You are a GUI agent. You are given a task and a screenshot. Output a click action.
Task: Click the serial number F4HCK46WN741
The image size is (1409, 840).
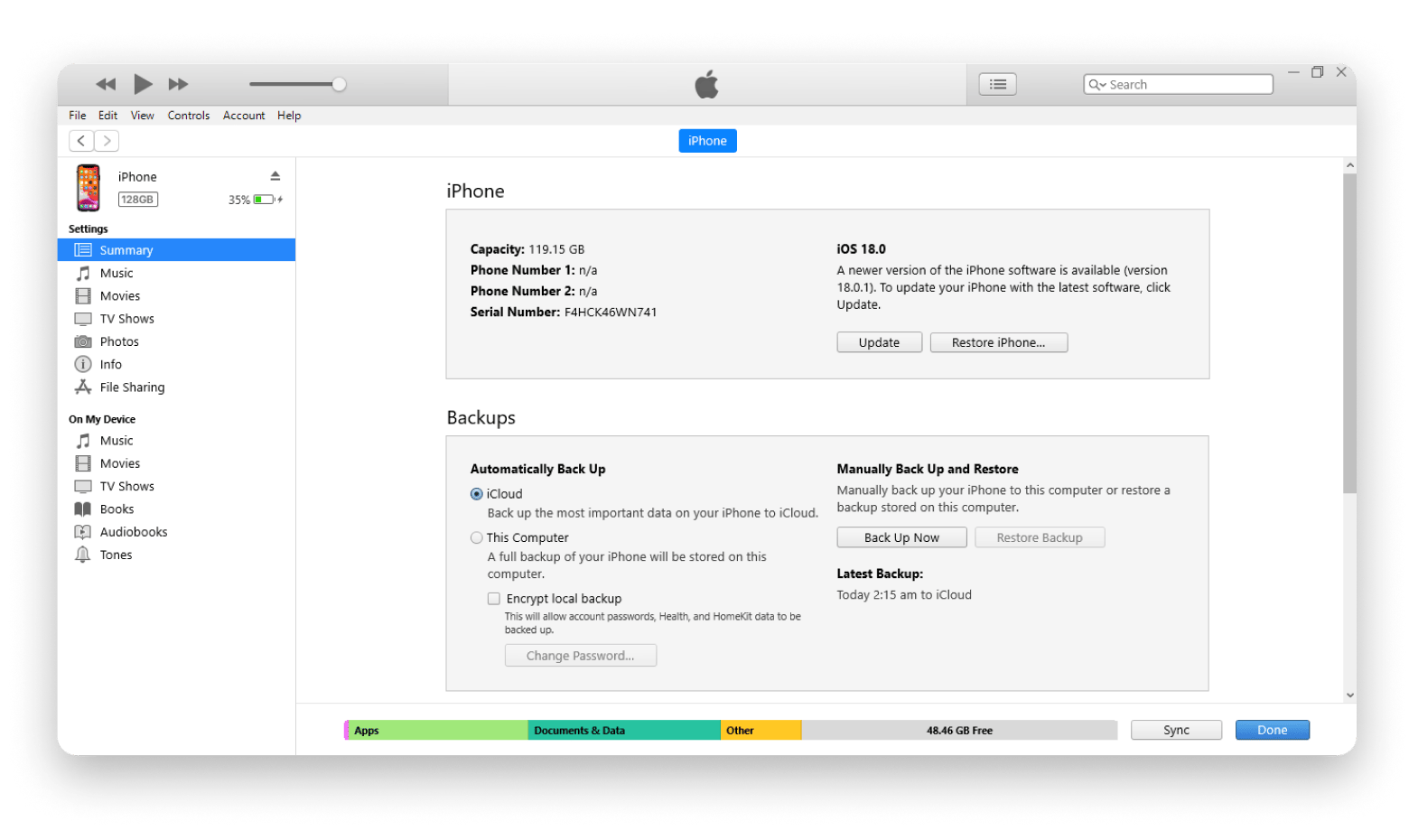[611, 313]
